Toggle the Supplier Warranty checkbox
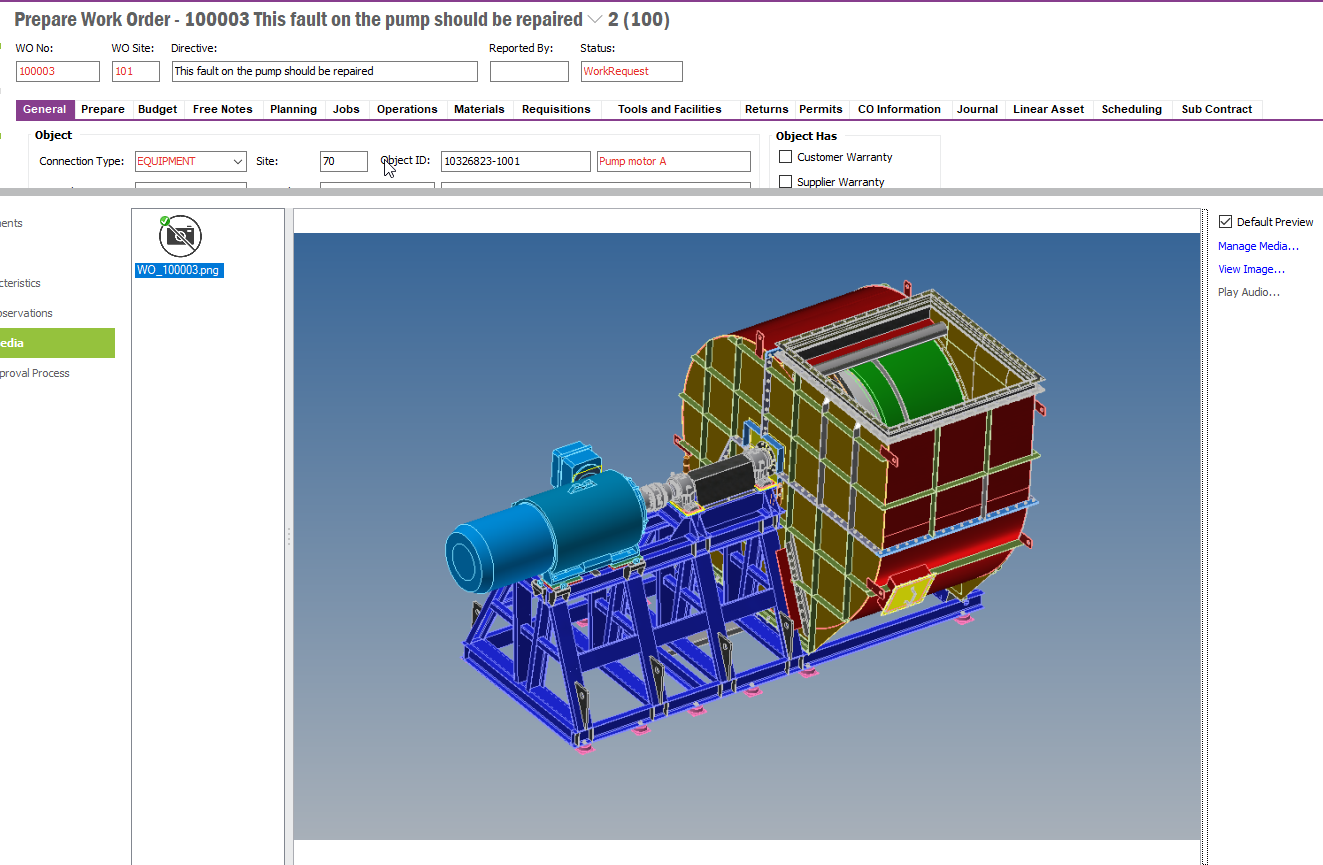This screenshot has width=1323, height=865. coord(786,182)
